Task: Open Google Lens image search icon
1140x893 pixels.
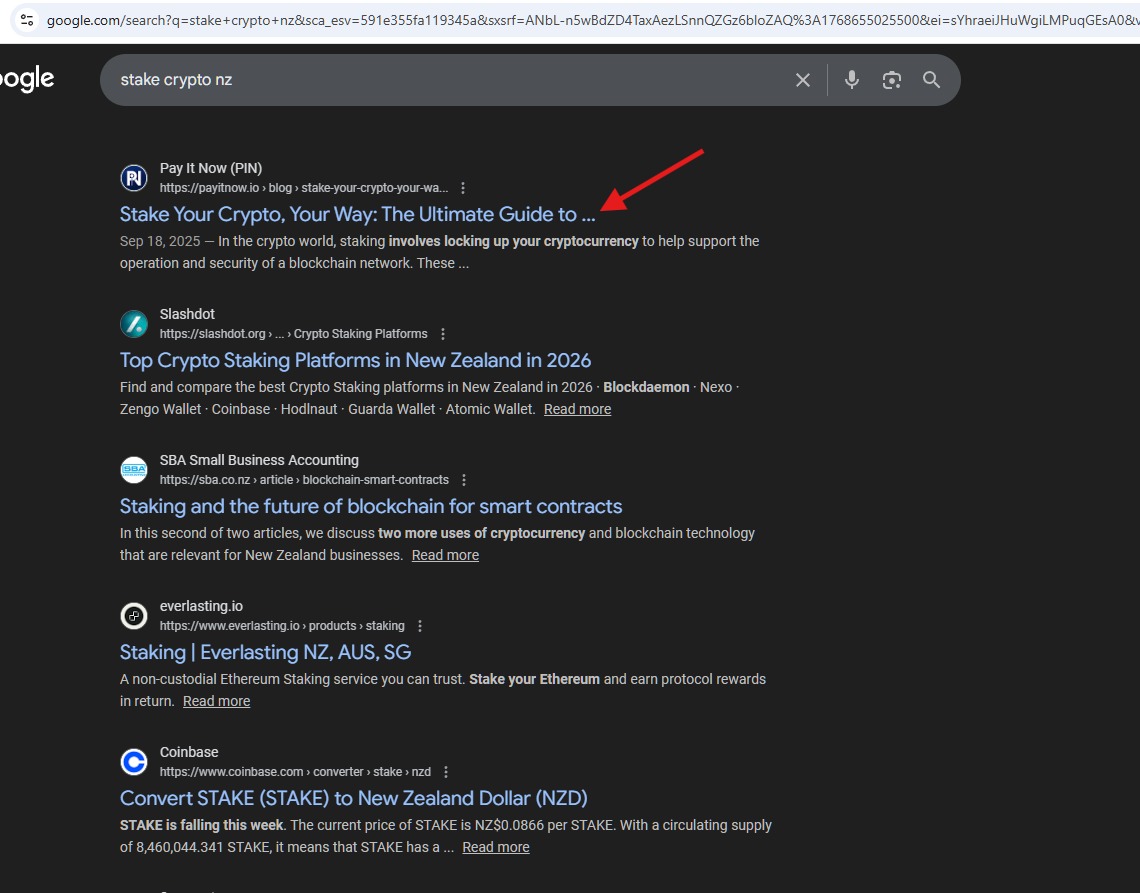Action: coord(891,80)
